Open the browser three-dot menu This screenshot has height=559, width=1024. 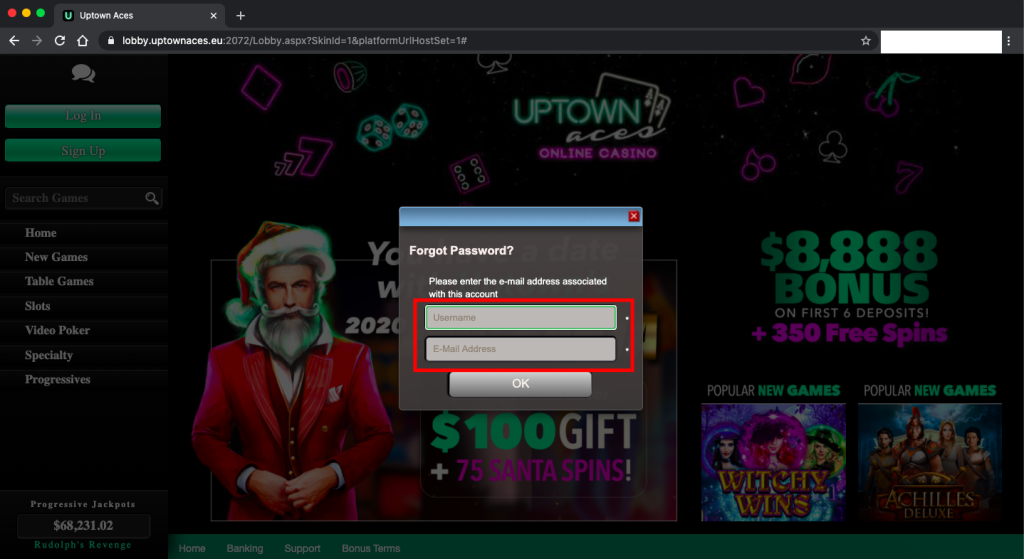(1009, 40)
